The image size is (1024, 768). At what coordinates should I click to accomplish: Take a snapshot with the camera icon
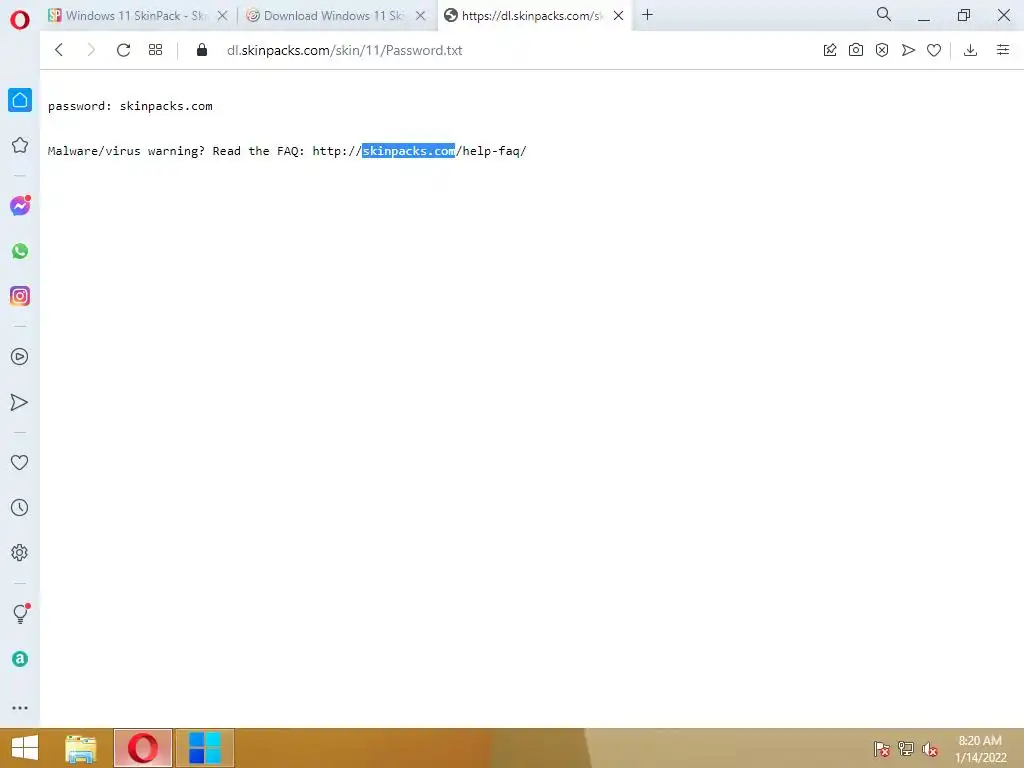856,50
